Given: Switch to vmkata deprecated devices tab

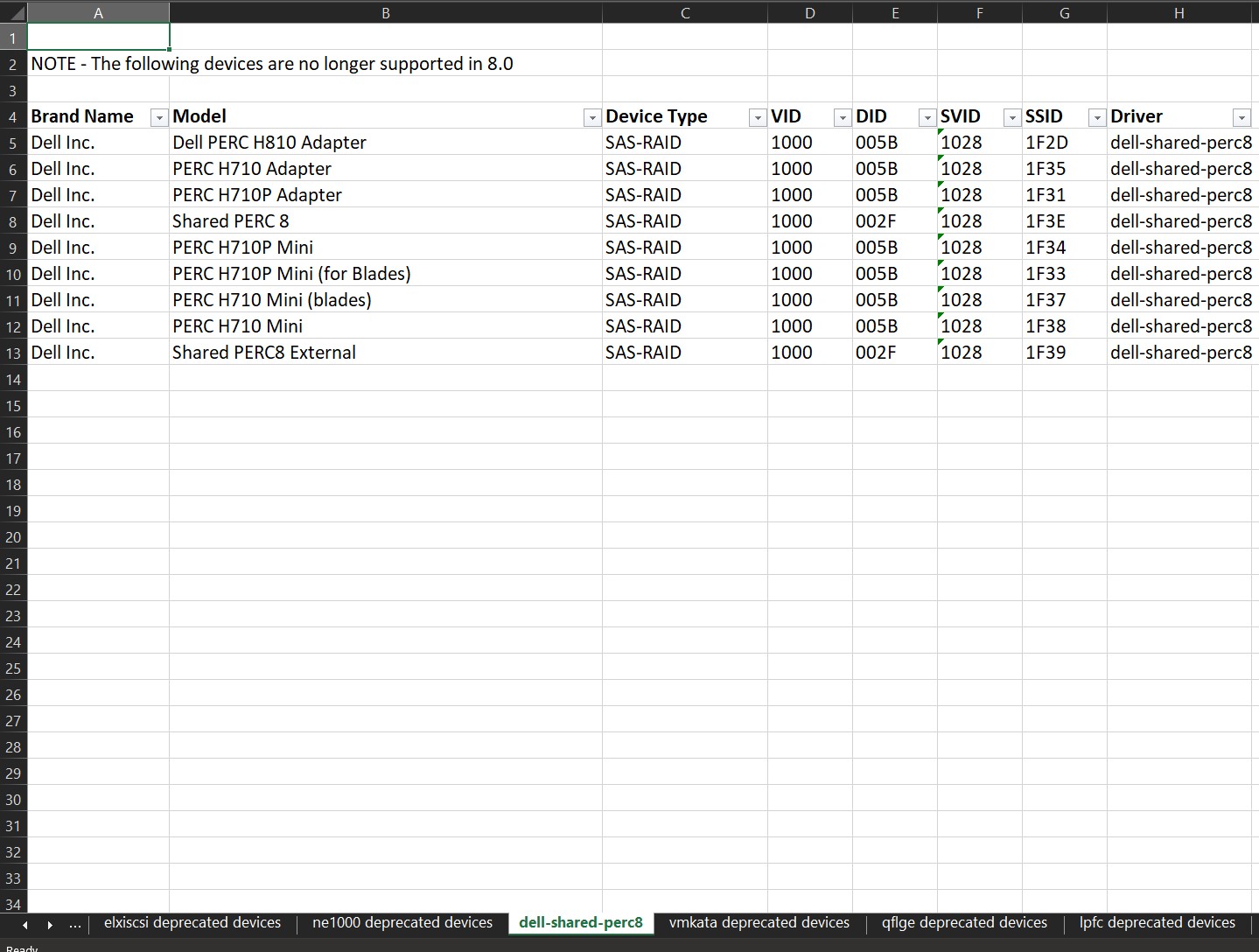Looking at the screenshot, I should tap(758, 922).
